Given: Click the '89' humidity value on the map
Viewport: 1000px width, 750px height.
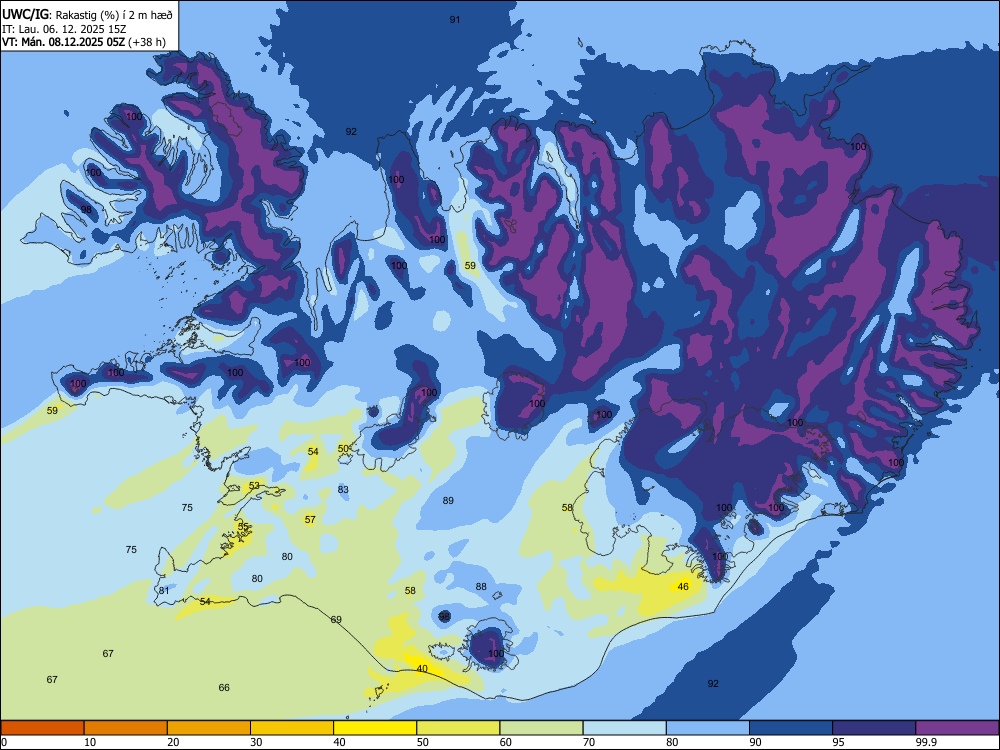Looking at the screenshot, I should [x=448, y=501].
